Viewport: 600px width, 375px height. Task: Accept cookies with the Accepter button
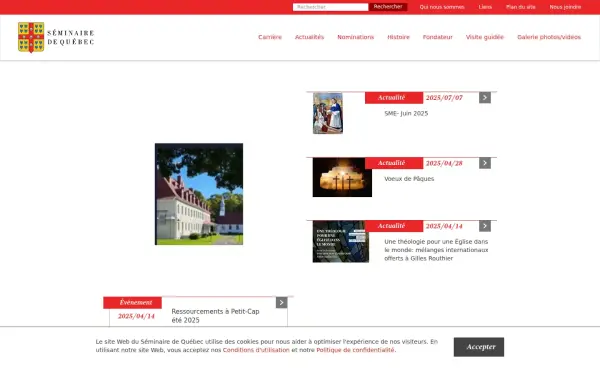tap(479, 347)
